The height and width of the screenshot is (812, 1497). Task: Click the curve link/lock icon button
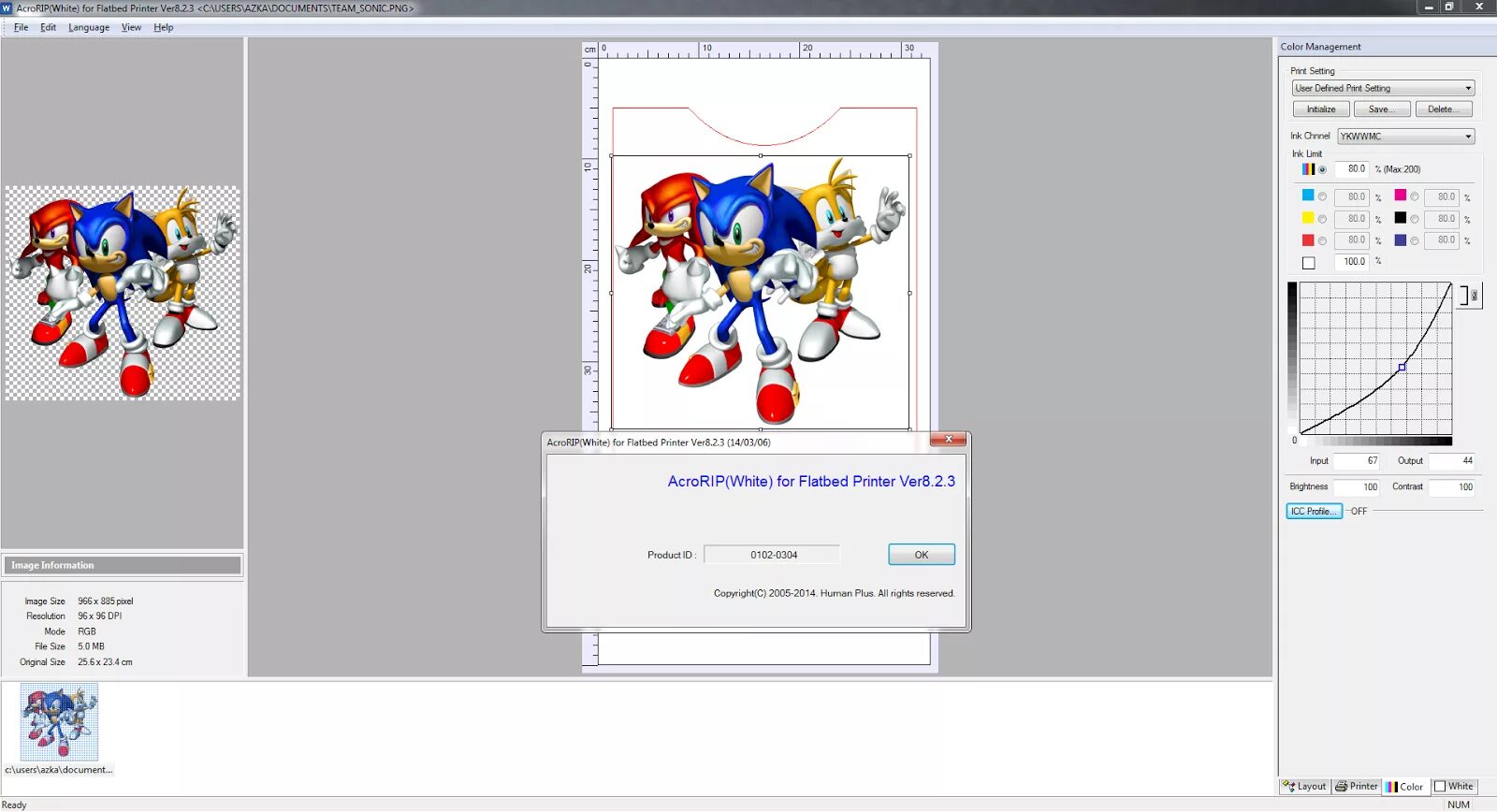[1471, 297]
